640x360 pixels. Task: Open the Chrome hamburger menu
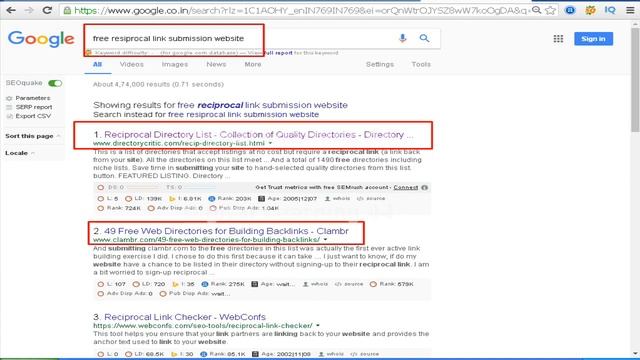tap(630, 10)
